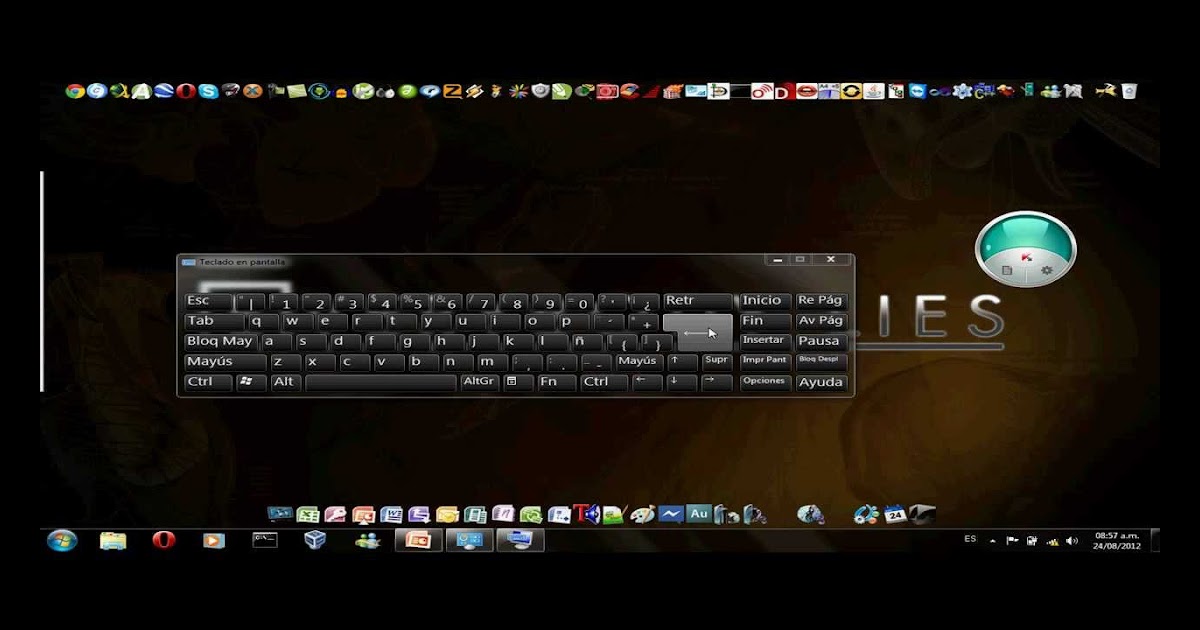Open the ES input language selector

tap(970, 539)
